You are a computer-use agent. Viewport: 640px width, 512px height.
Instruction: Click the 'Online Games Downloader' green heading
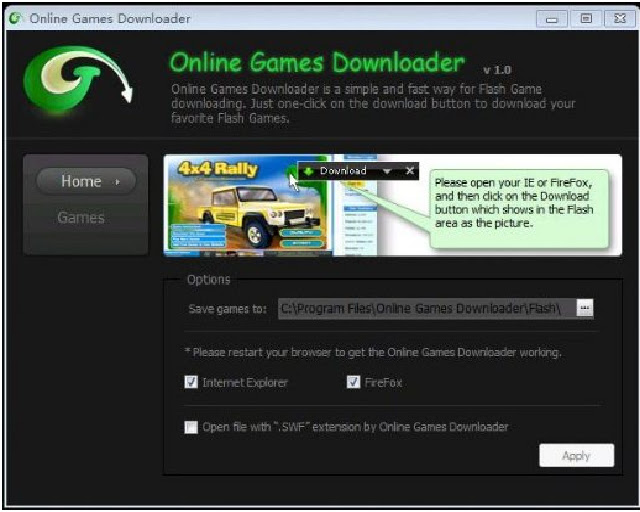[317, 62]
